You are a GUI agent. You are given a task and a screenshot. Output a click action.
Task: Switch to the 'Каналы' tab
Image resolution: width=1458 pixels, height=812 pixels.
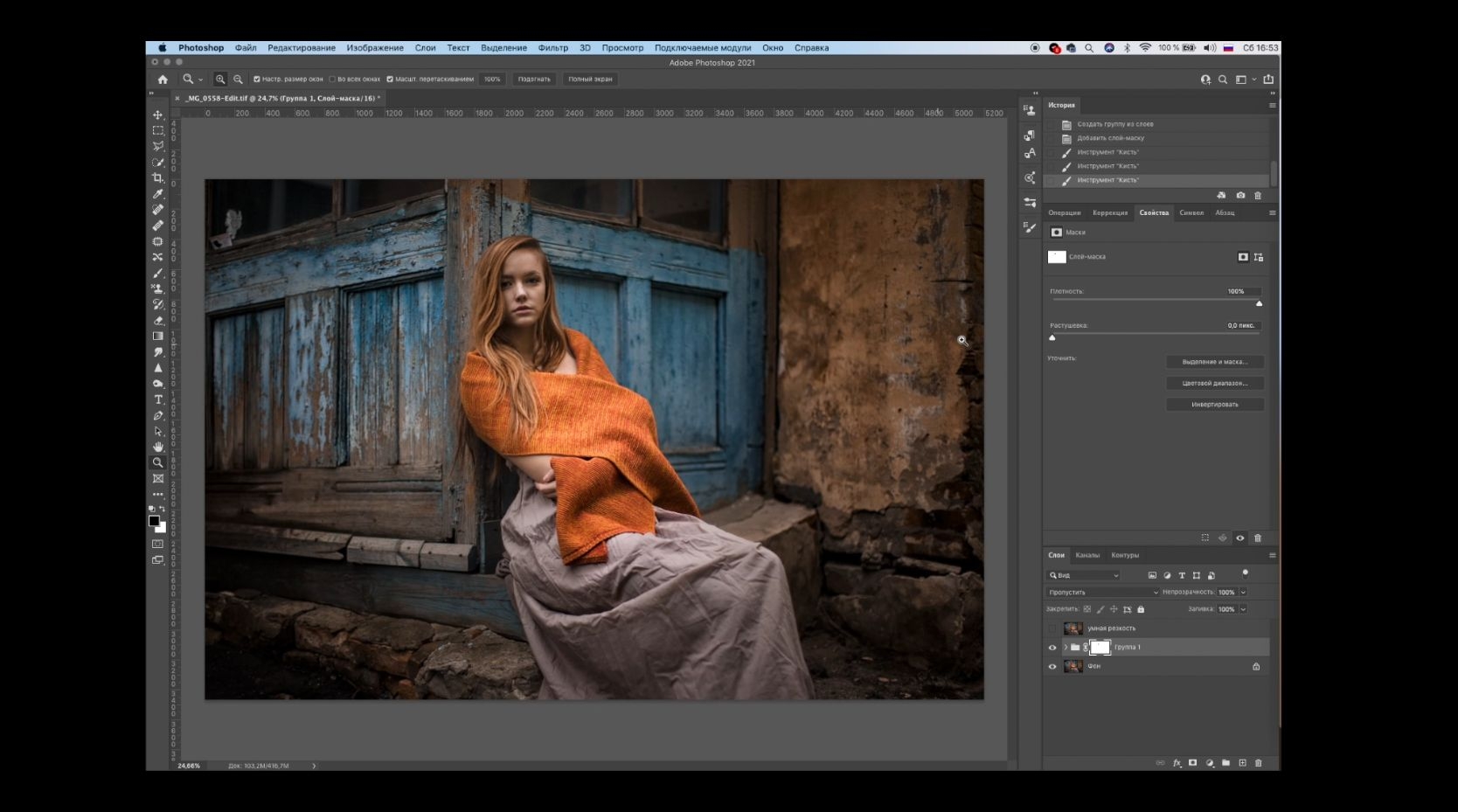tap(1087, 555)
